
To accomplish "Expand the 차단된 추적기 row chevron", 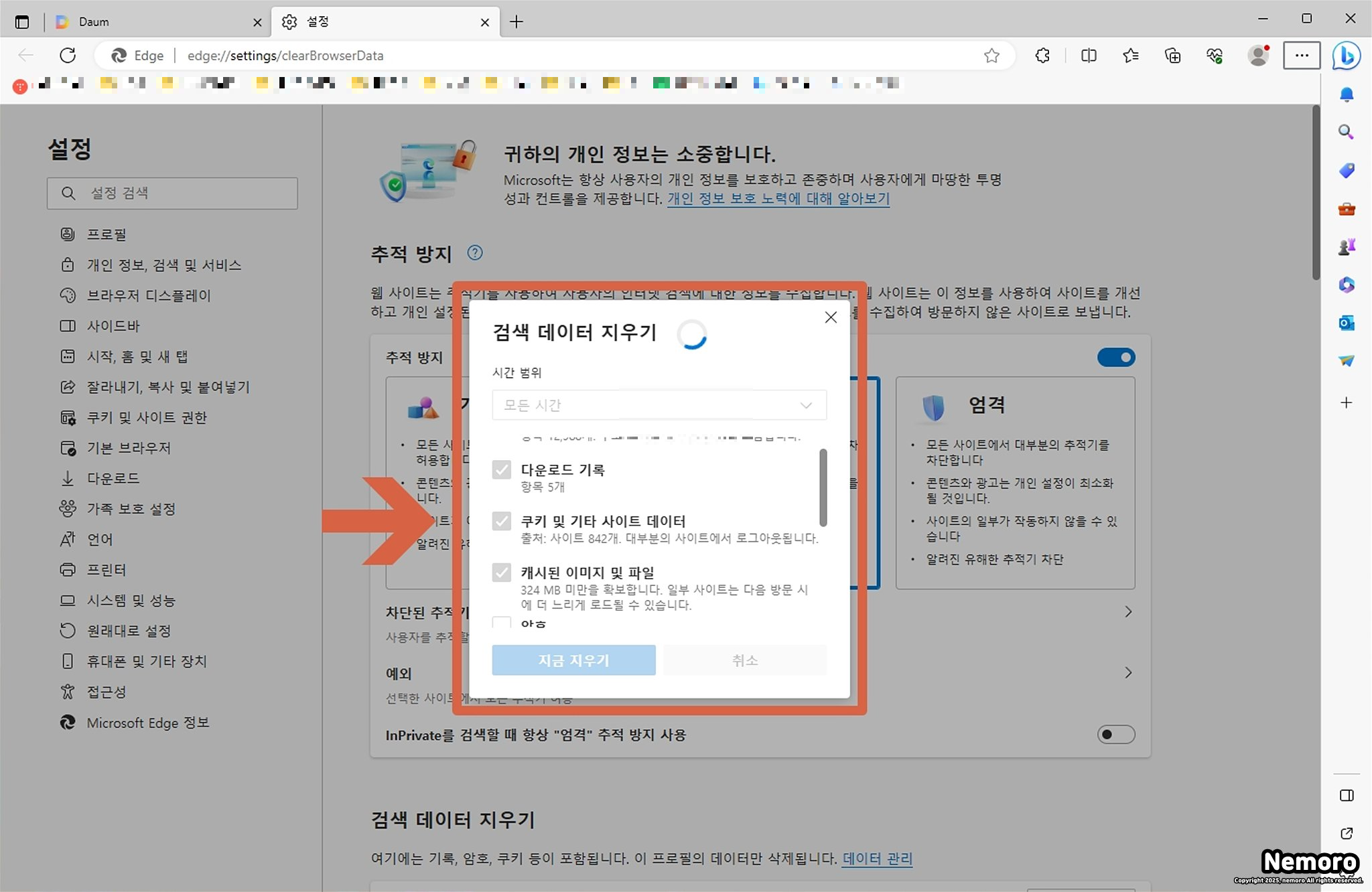I will [x=1128, y=612].
